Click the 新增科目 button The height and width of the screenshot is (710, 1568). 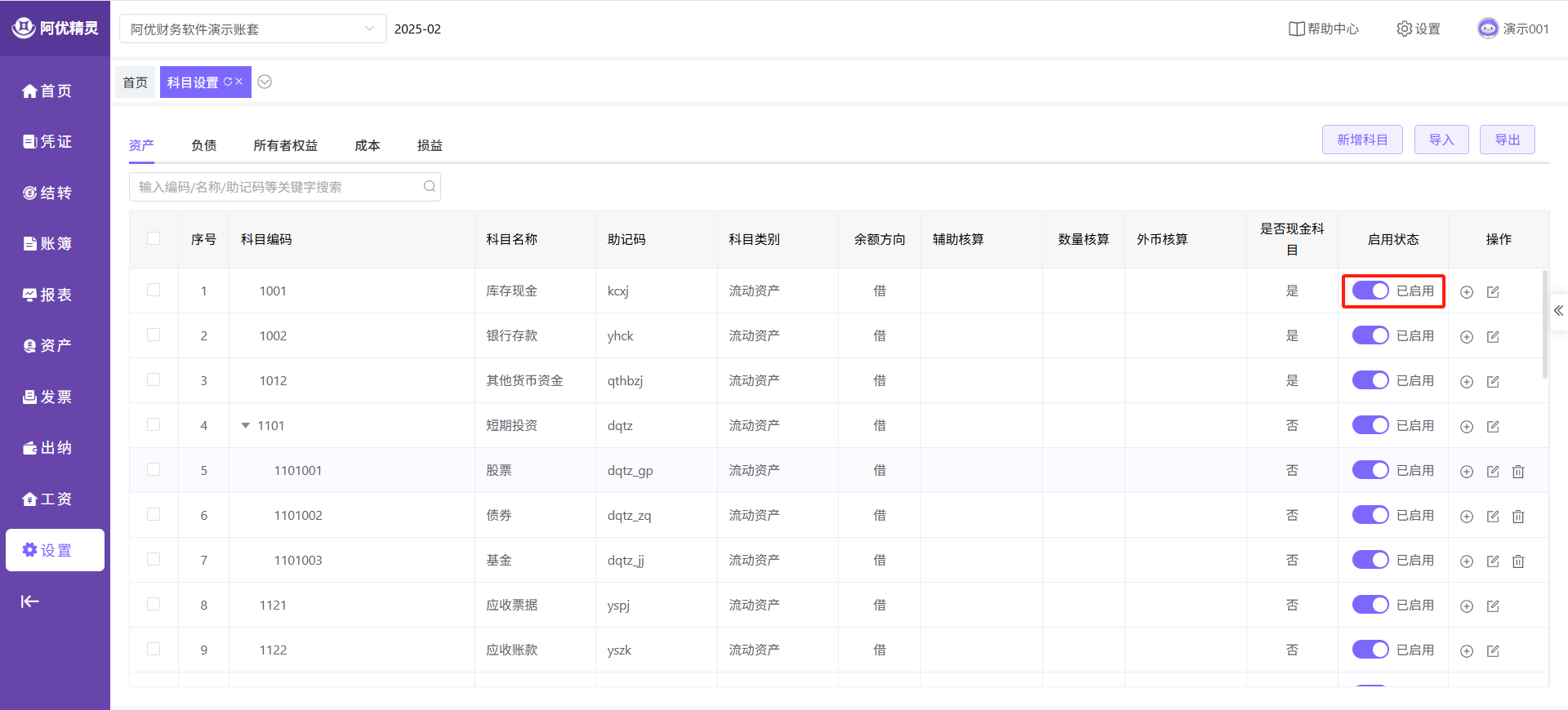[x=1361, y=140]
